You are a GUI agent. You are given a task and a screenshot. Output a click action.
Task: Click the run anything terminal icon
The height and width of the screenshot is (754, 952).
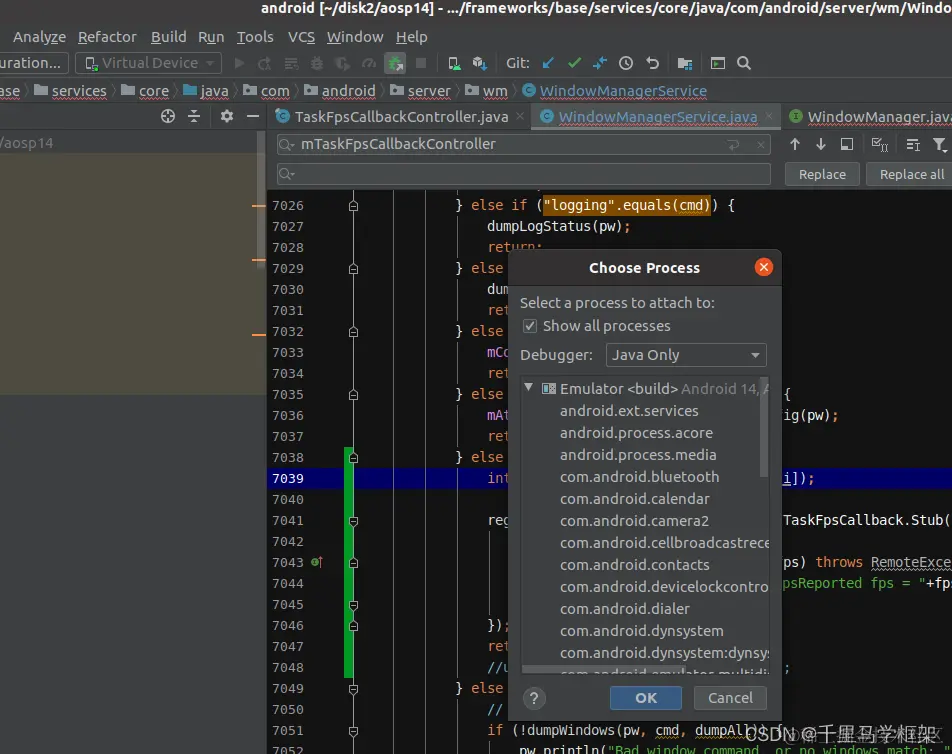(718, 63)
